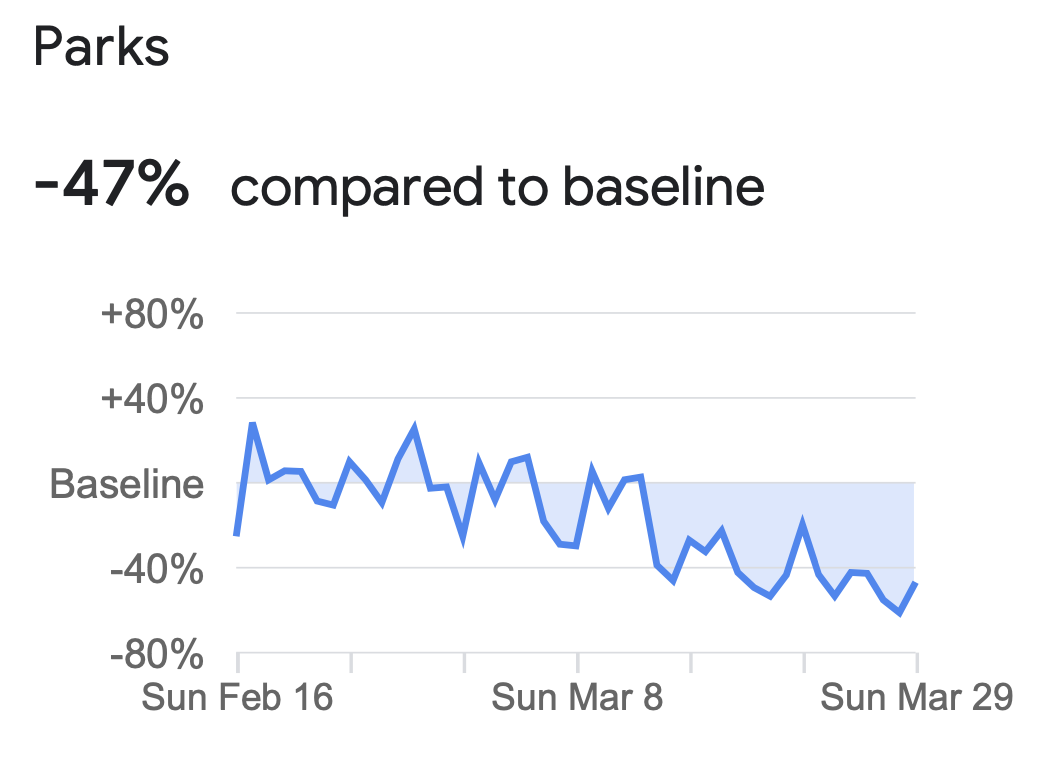Click the -47% headline figure

coord(111,186)
